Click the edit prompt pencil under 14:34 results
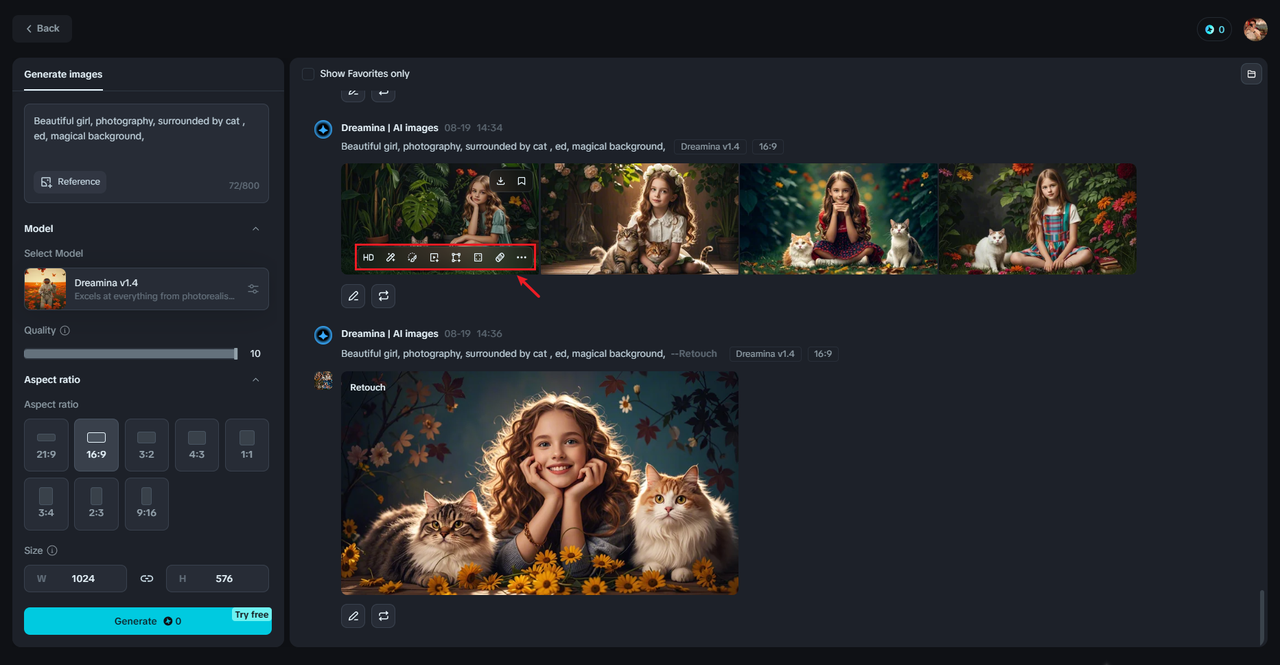This screenshot has height=665, width=1280. point(353,296)
